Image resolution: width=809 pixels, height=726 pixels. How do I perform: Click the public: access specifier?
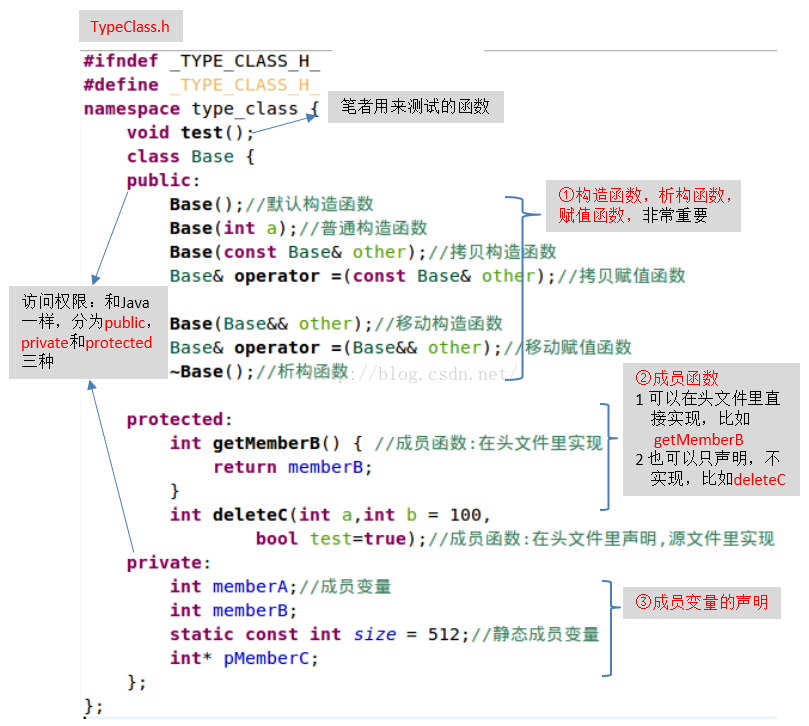click(163, 180)
